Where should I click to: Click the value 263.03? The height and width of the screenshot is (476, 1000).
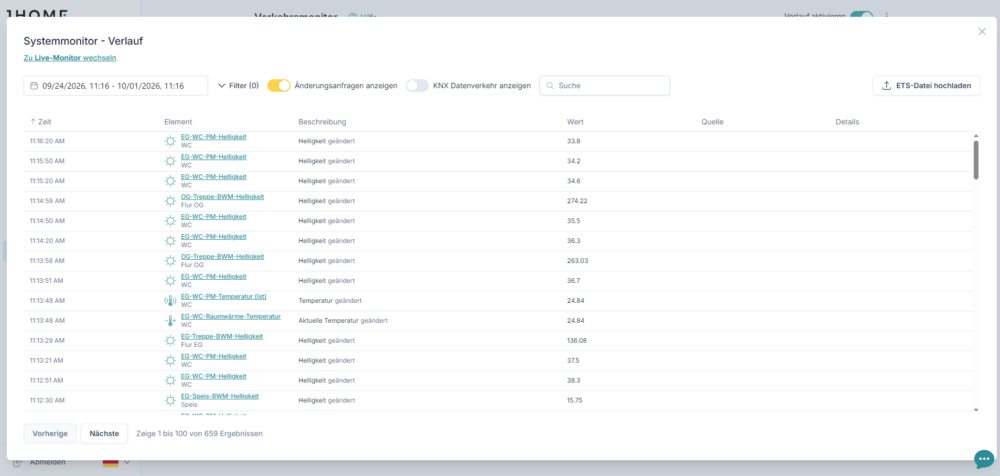pos(577,260)
